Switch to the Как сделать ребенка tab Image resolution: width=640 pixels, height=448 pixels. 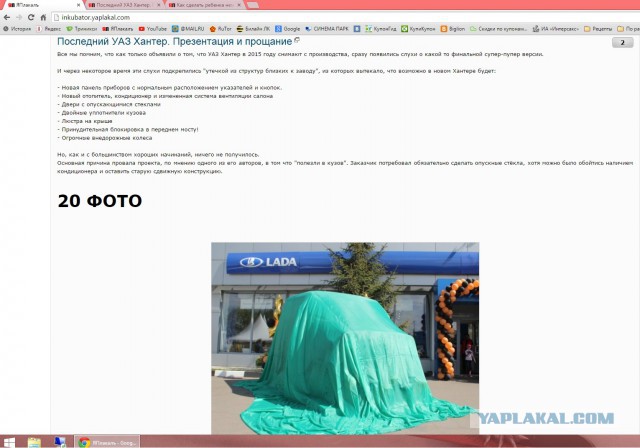point(203,5)
